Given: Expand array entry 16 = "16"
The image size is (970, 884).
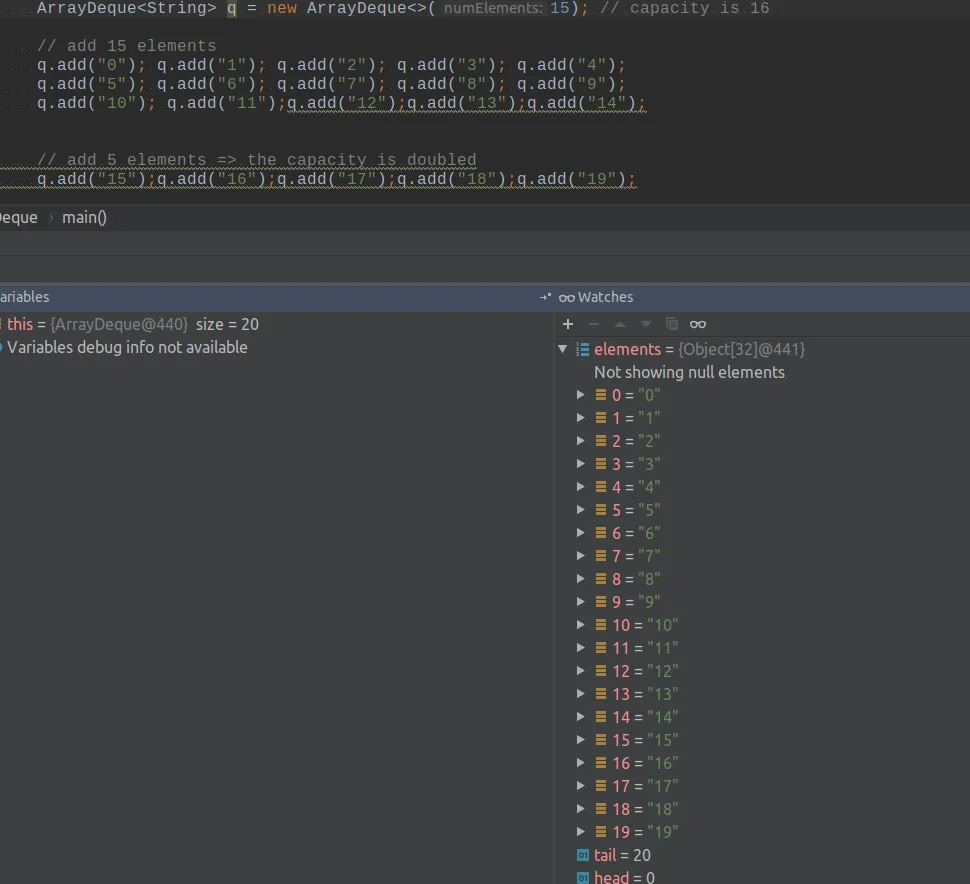Looking at the screenshot, I should click(x=580, y=763).
